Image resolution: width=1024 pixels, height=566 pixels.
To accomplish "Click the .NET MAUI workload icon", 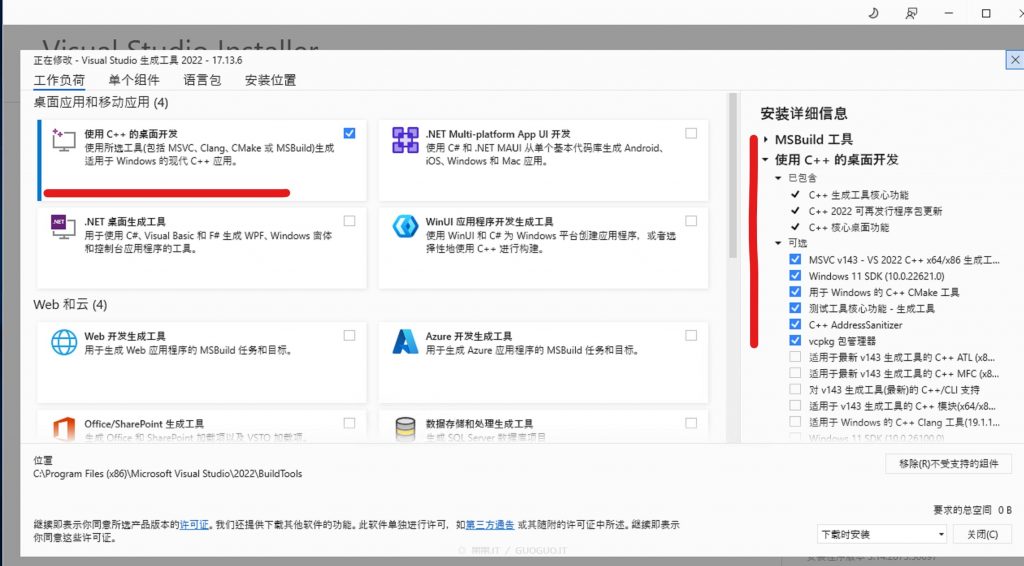I will pyautogui.click(x=405, y=140).
